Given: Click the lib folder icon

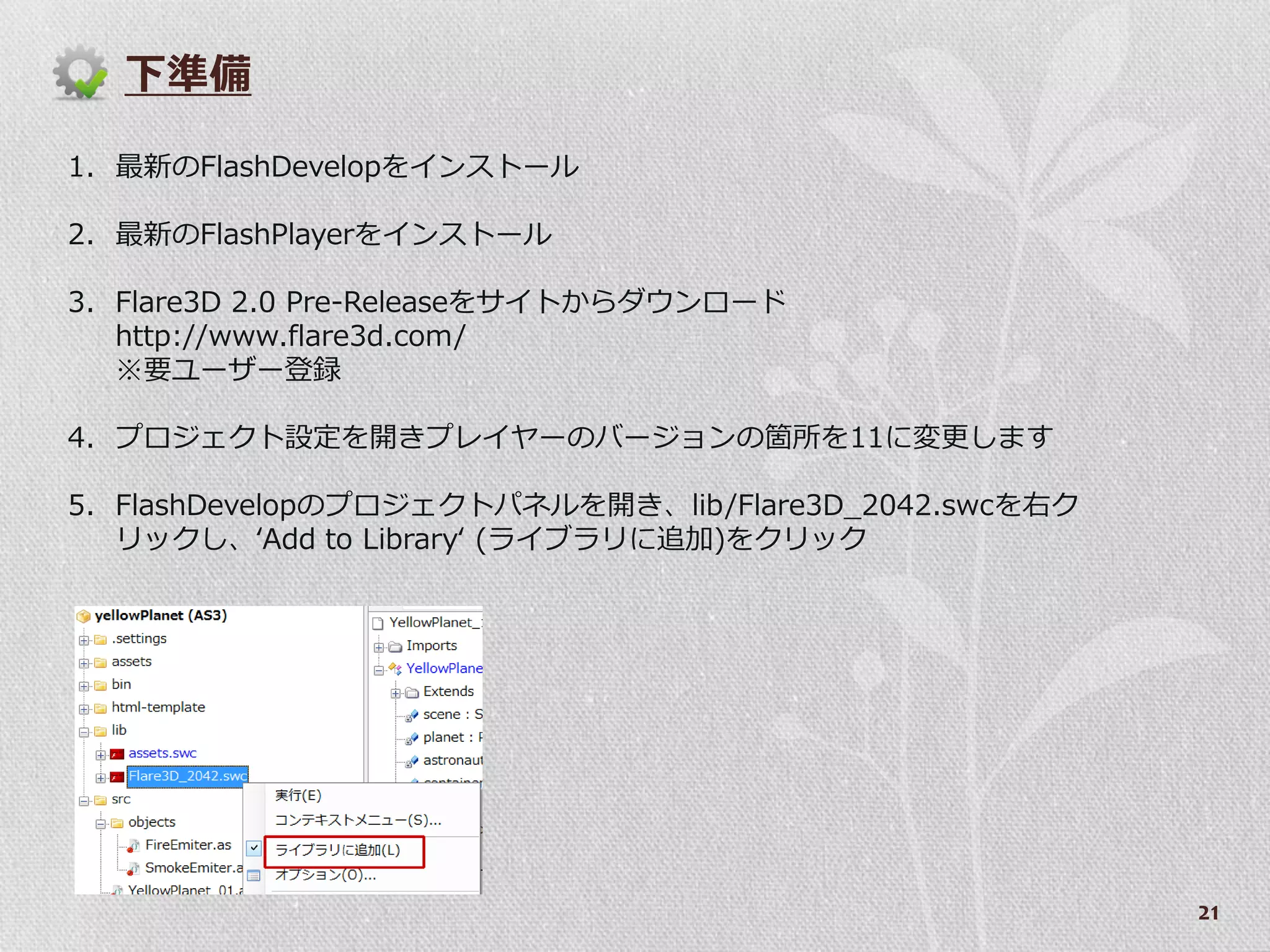Looking at the screenshot, I should click(x=100, y=731).
